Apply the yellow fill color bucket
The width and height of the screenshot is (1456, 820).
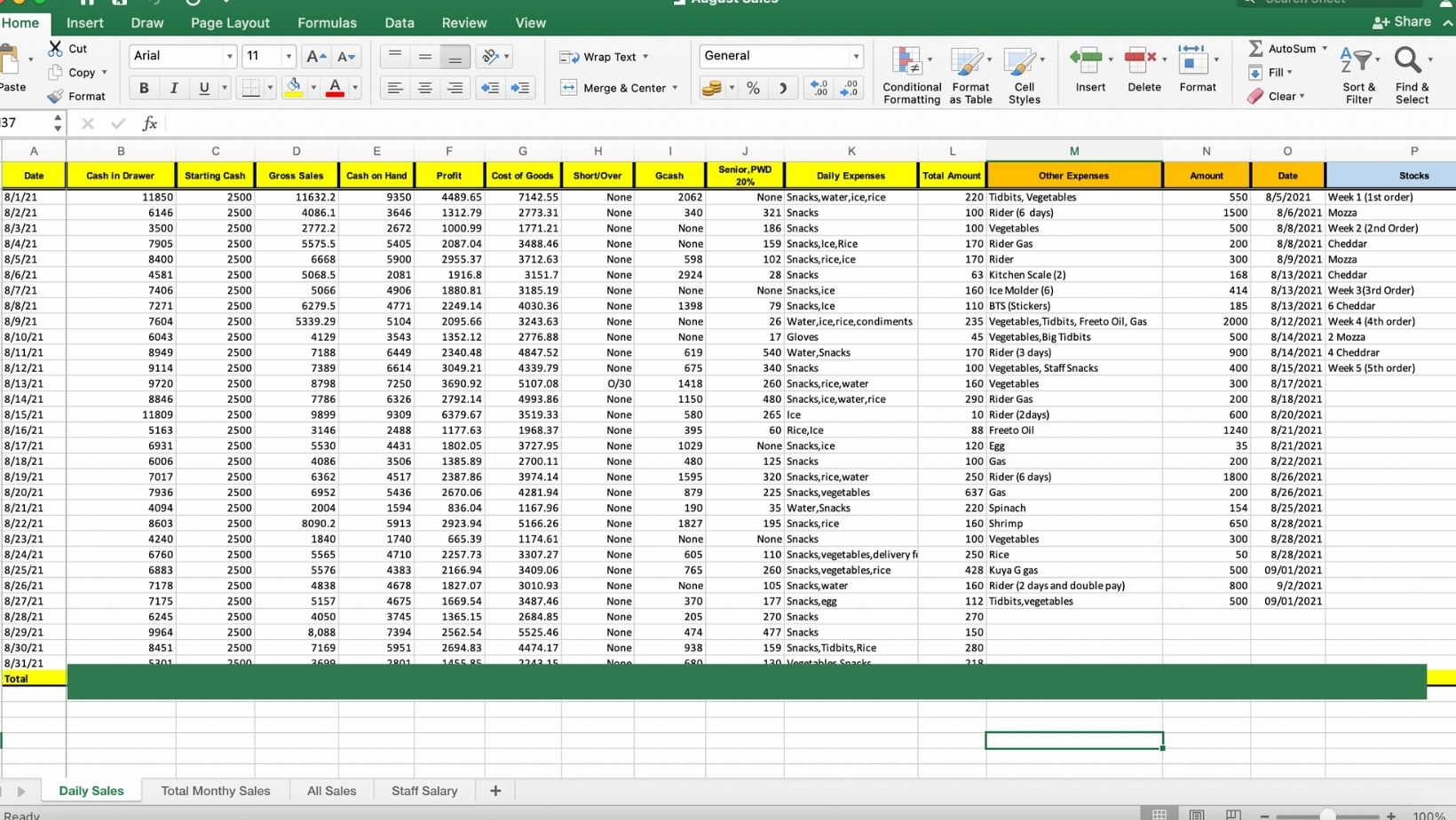pyautogui.click(x=294, y=87)
